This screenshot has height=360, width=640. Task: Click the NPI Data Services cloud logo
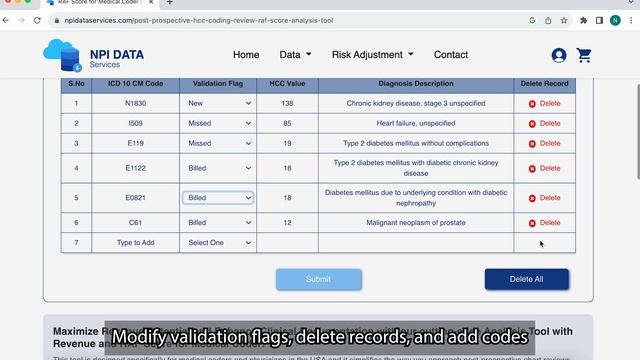(x=62, y=55)
